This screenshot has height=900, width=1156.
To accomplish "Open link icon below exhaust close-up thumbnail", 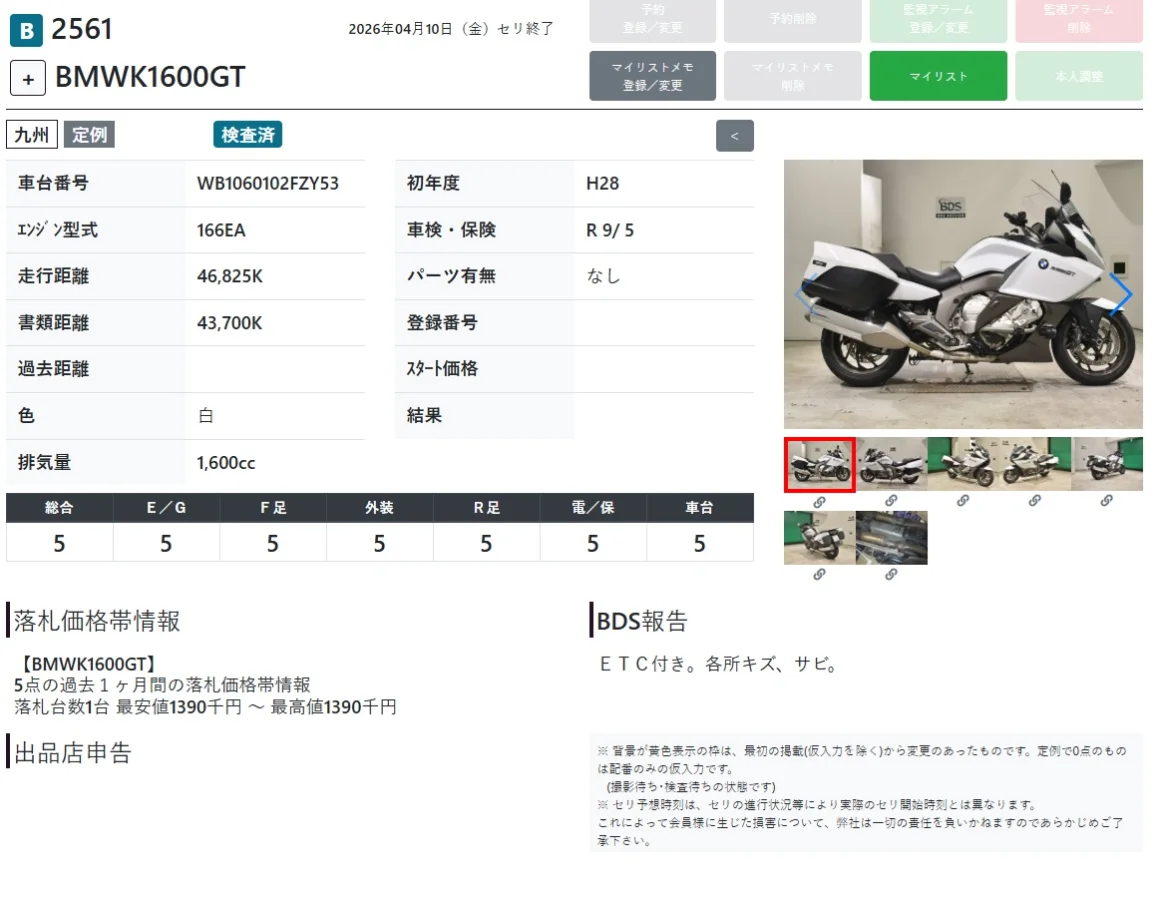I will 891,574.
